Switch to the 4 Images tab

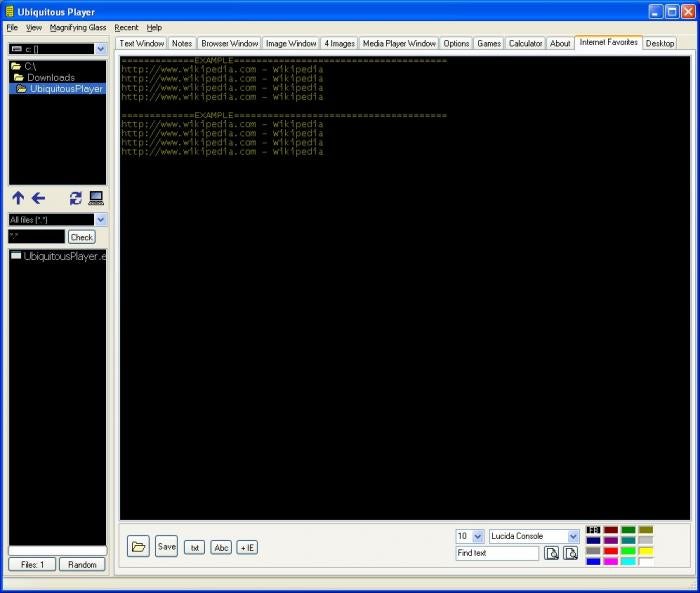339,43
